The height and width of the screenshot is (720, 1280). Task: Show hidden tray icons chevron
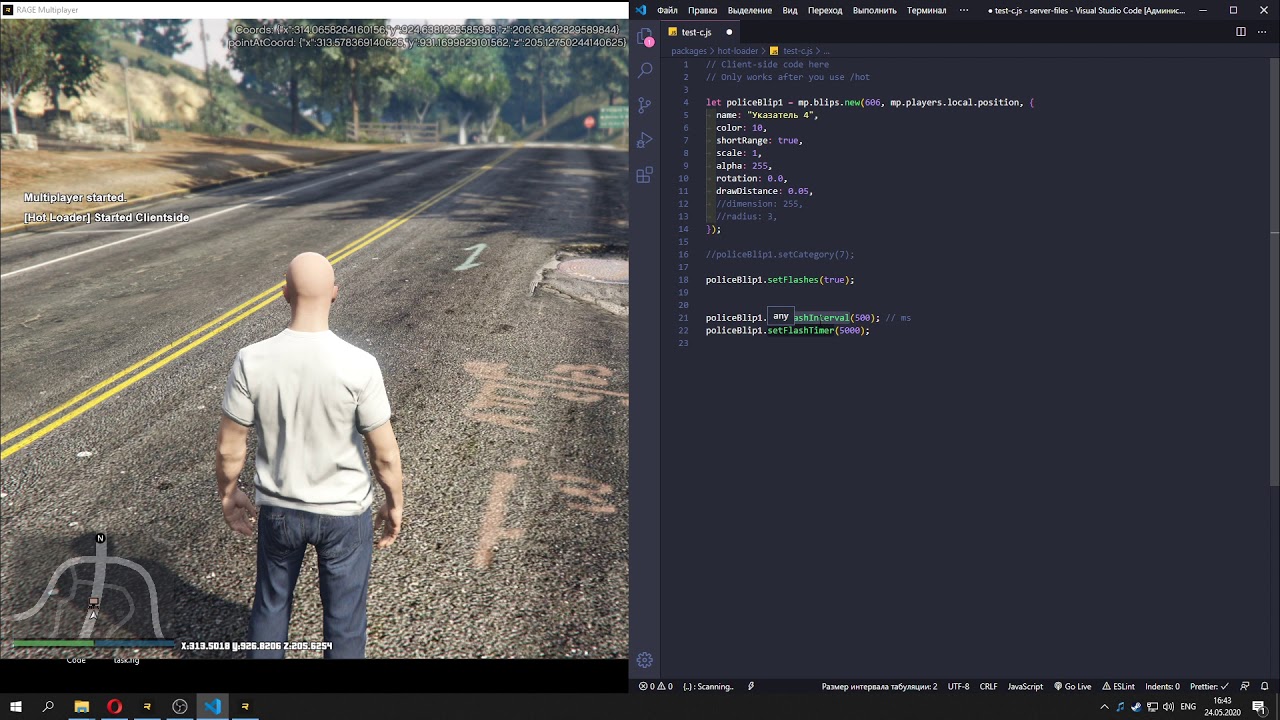point(1104,706)
